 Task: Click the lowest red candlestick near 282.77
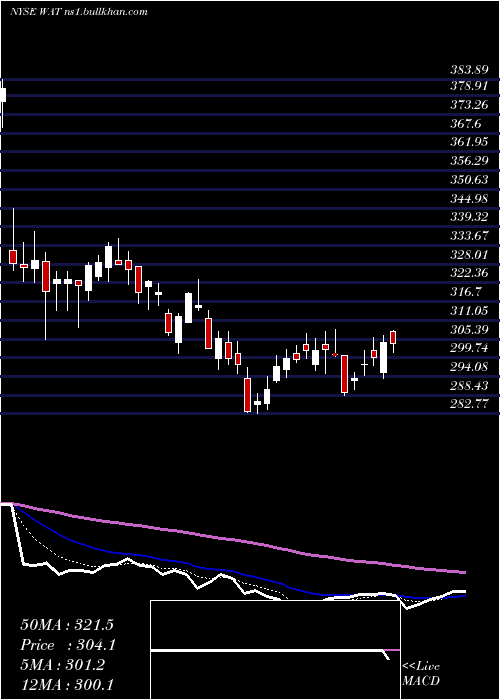[x=247, y=395]
